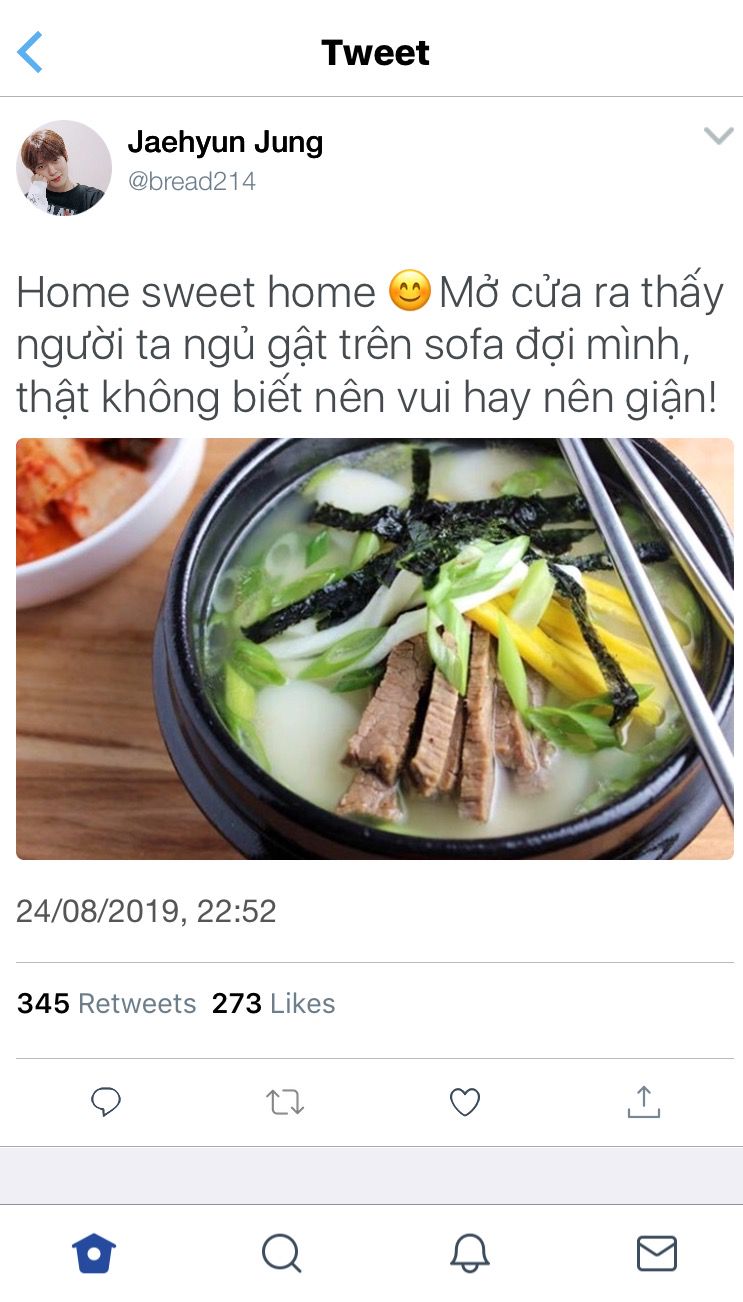Screen dimensions: 743x1302
Task: Open the Messages envelope tab
Action: pyautogui.click(x=657, y=1253)
